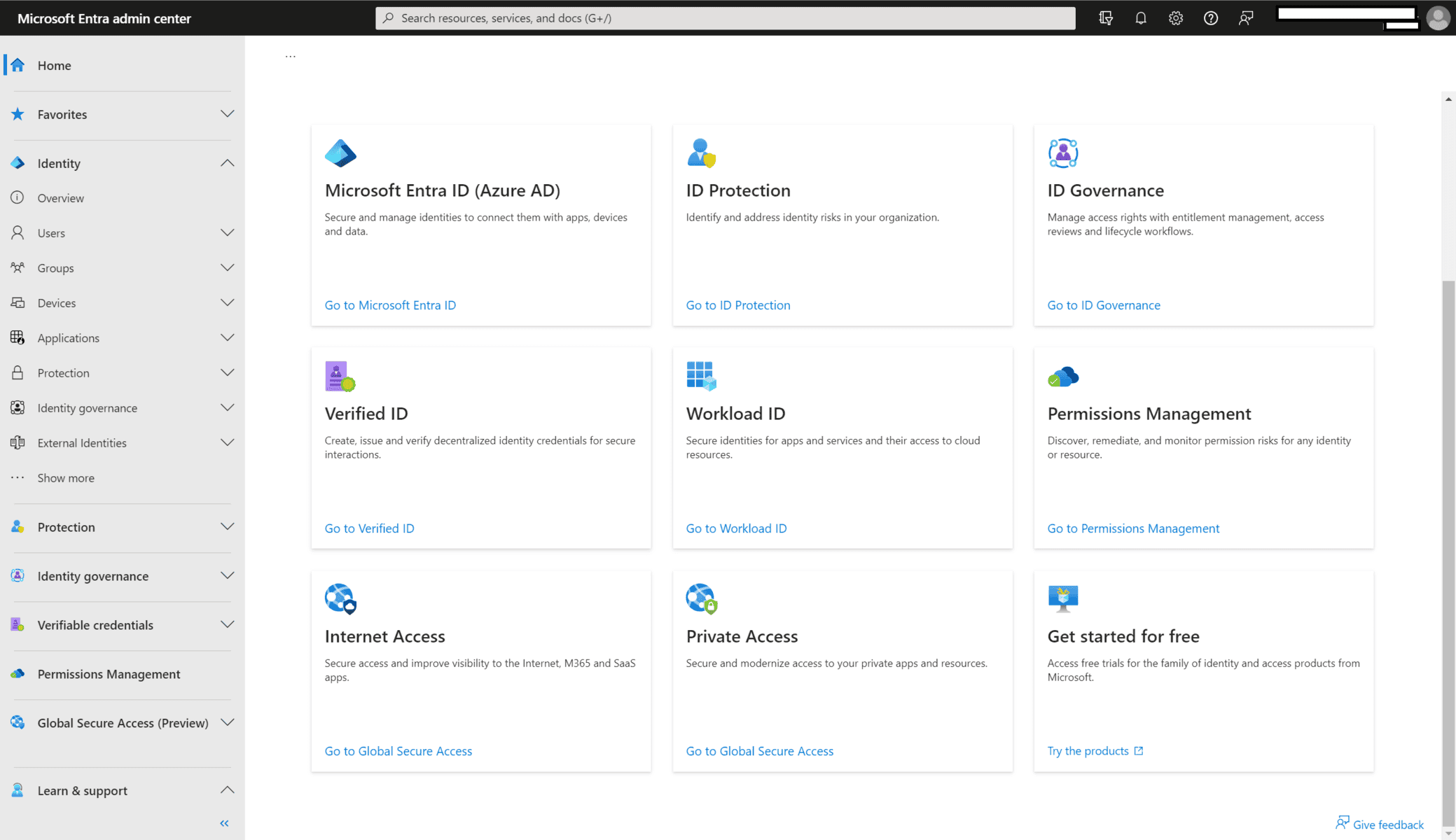The height and width of the screenshot is (840, 1456).
Task: Click the Go to ID Protection link
Action: [x=737, y=305]
